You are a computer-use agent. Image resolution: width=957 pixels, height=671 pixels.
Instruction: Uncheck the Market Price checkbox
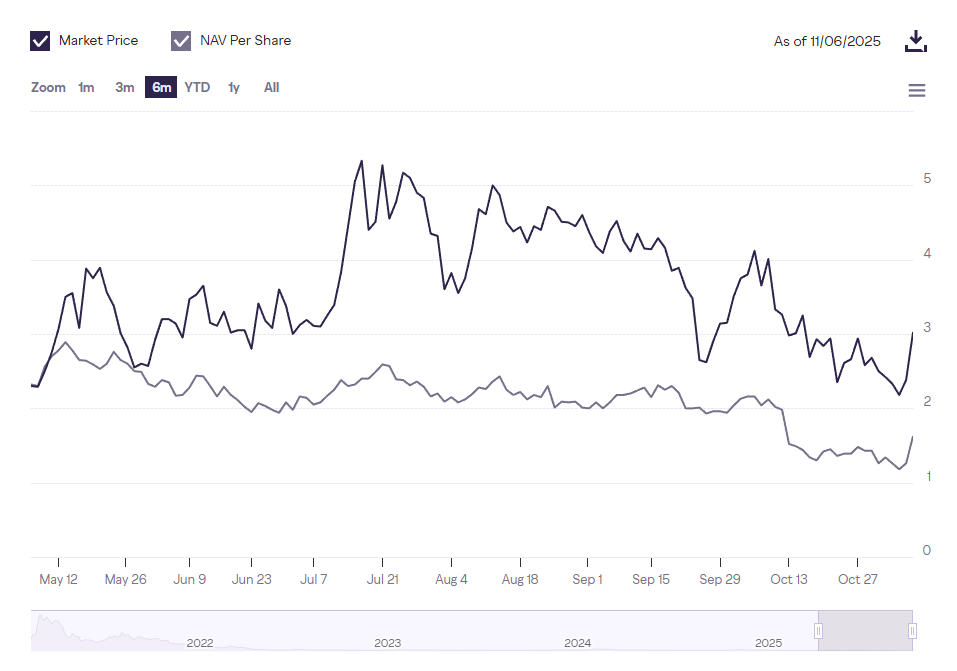[x=39, y=40]
